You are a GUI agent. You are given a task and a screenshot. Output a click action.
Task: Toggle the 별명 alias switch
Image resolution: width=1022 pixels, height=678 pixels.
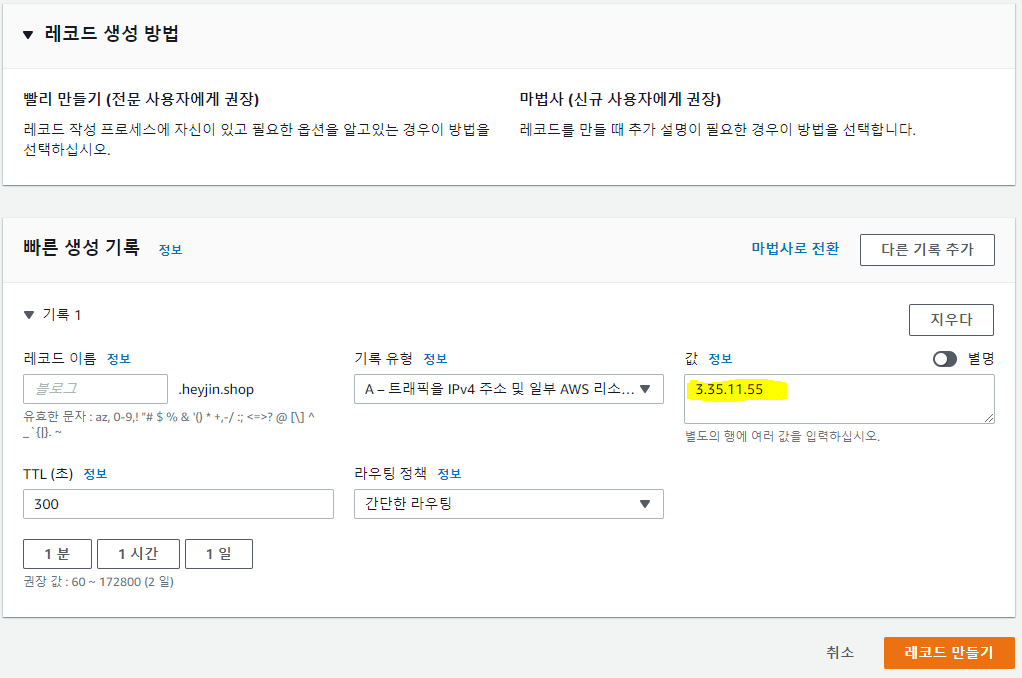click(944, 359)
